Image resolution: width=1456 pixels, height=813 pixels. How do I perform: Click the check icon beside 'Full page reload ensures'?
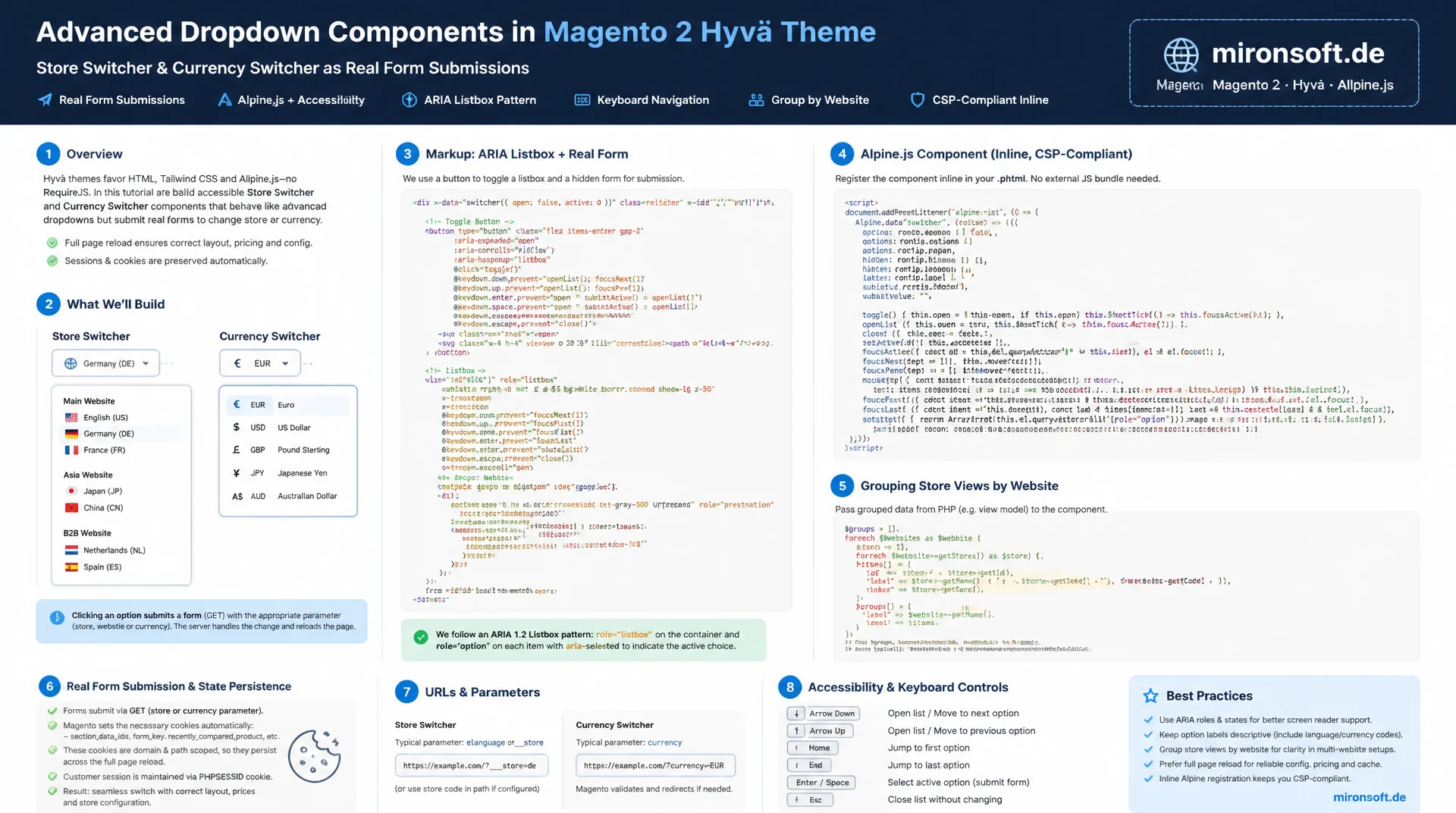(x=52, y=243)
